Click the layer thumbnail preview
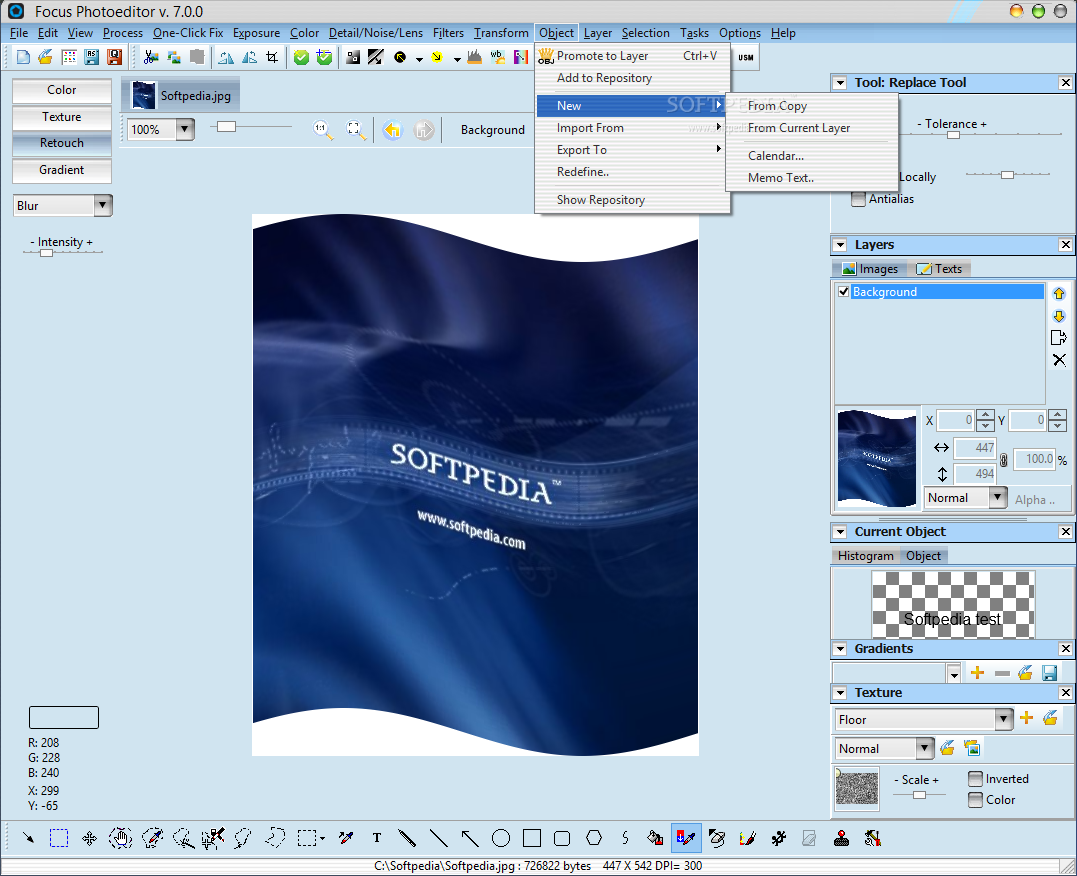The height and width of the screenshot is (876, 1077). click(877, 458)
